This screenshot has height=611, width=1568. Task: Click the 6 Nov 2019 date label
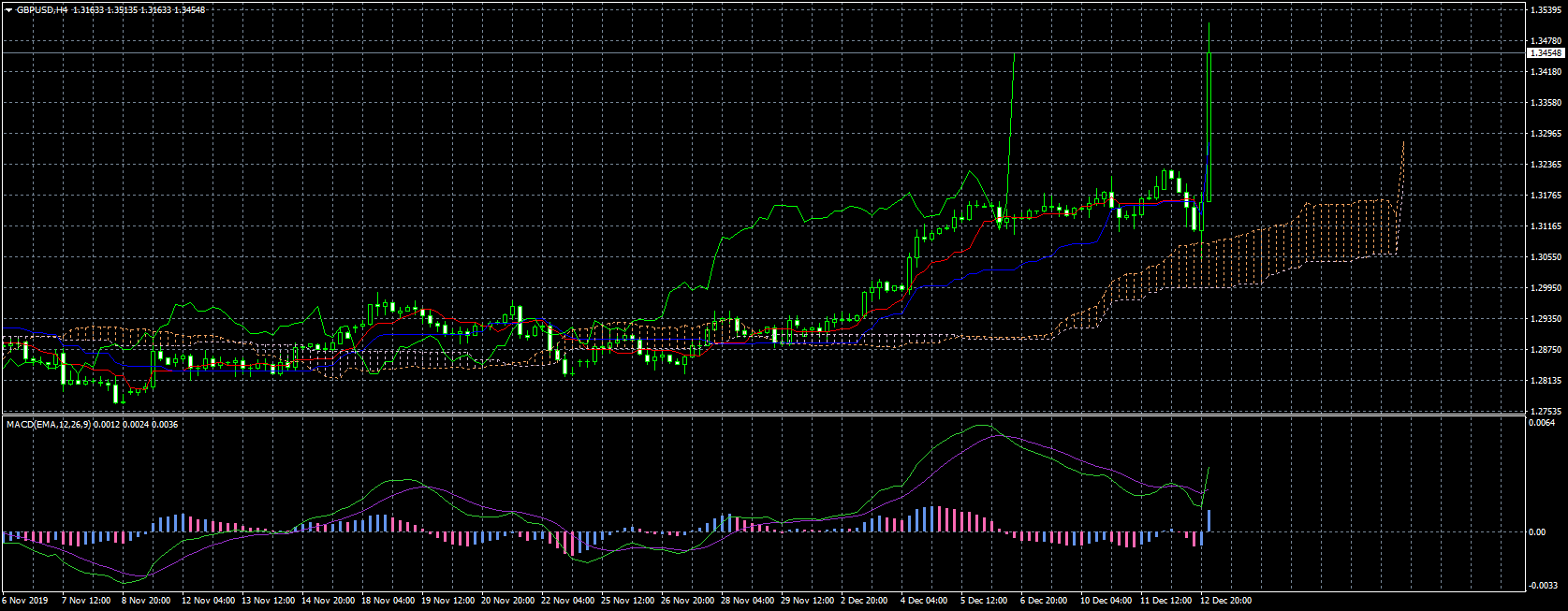25,601
